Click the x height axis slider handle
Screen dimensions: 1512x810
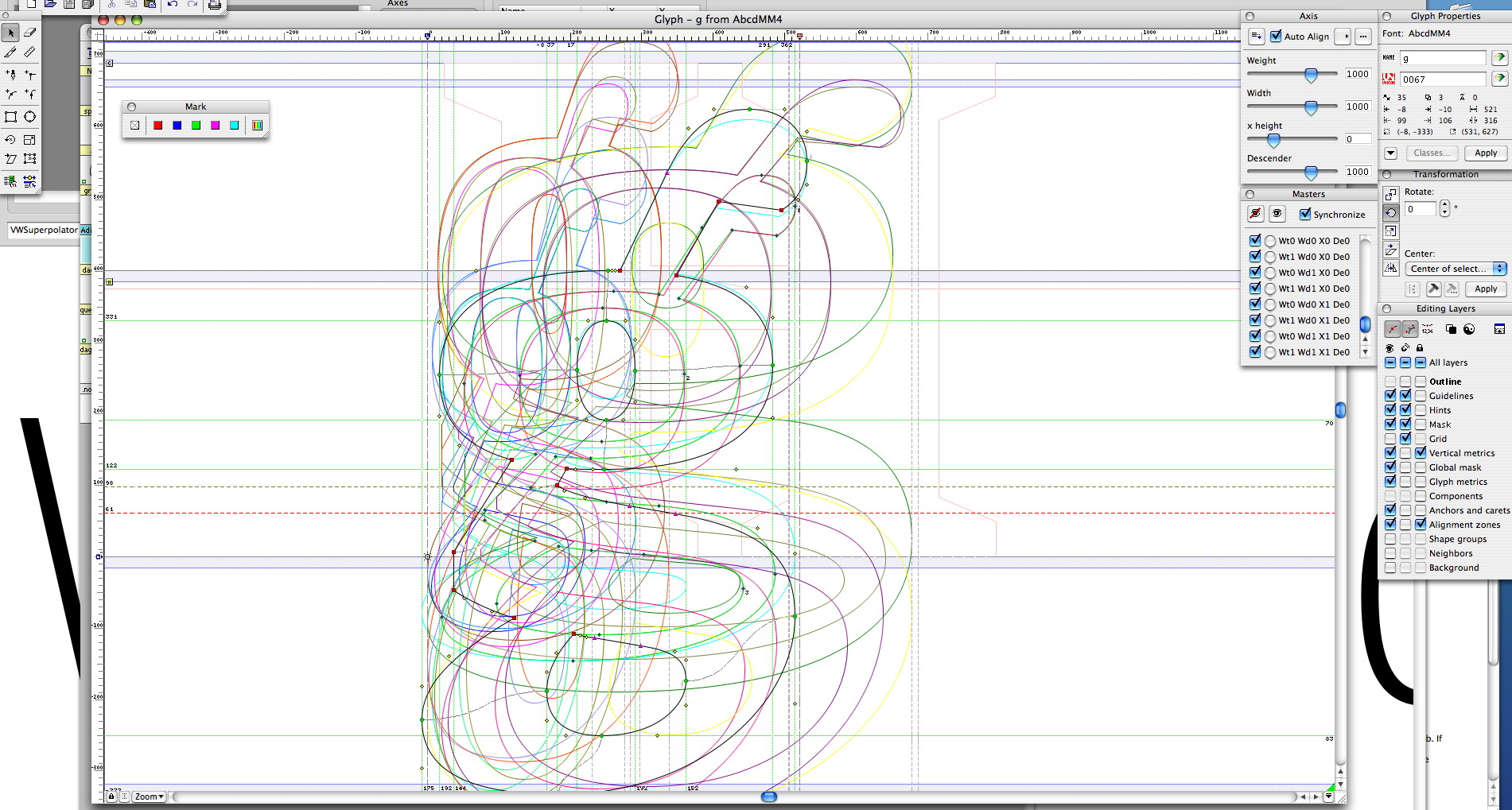(x=1273, y=140)
